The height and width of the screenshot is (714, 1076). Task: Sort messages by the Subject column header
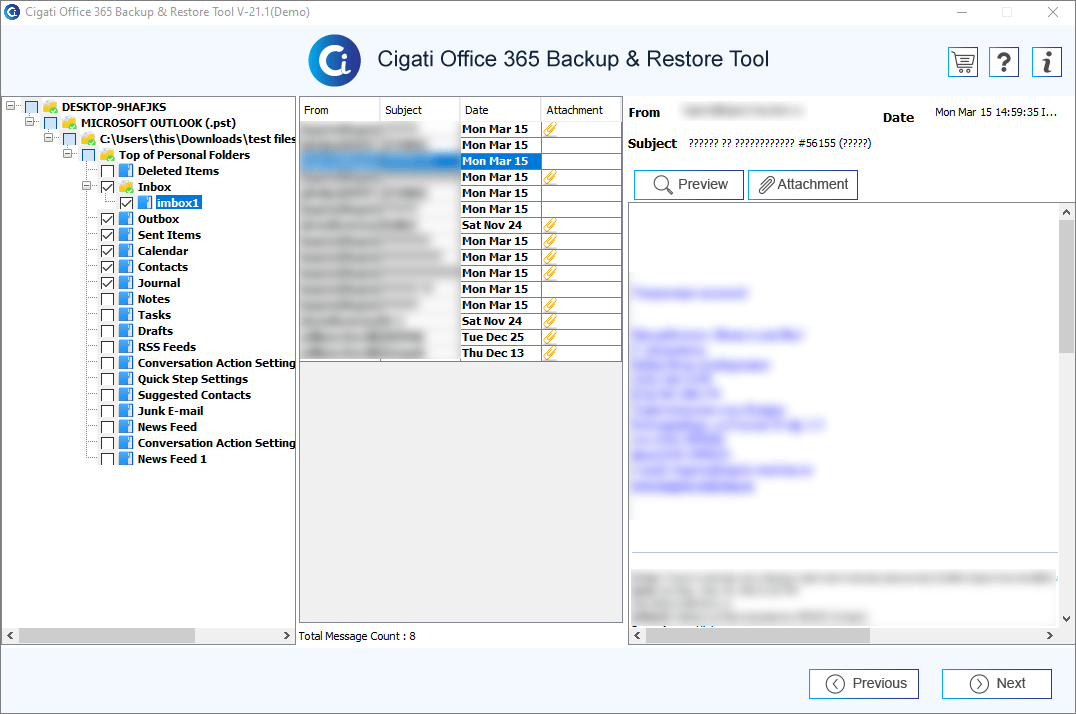419,110
